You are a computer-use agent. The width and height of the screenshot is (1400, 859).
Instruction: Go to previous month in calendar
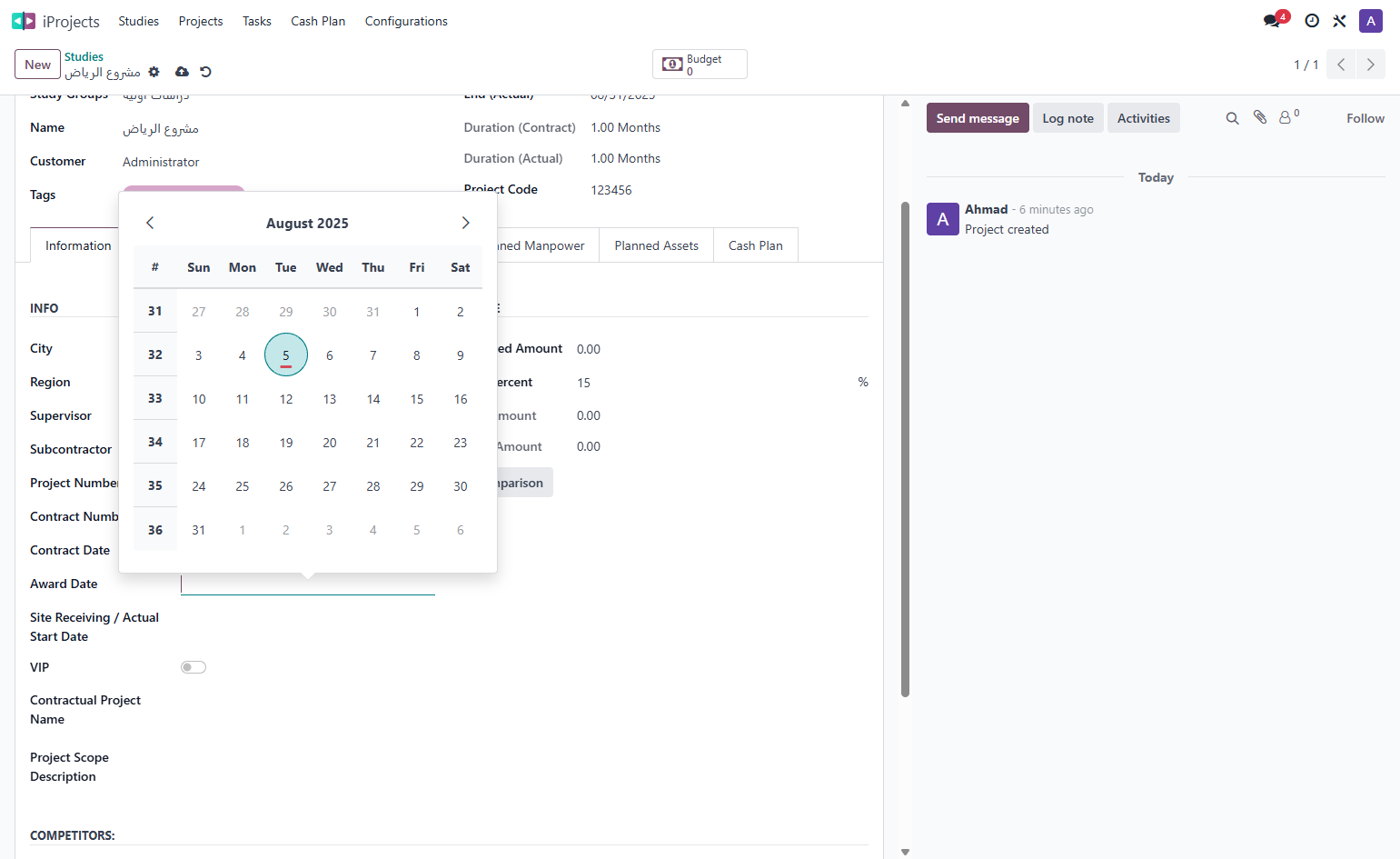point(150,223)
